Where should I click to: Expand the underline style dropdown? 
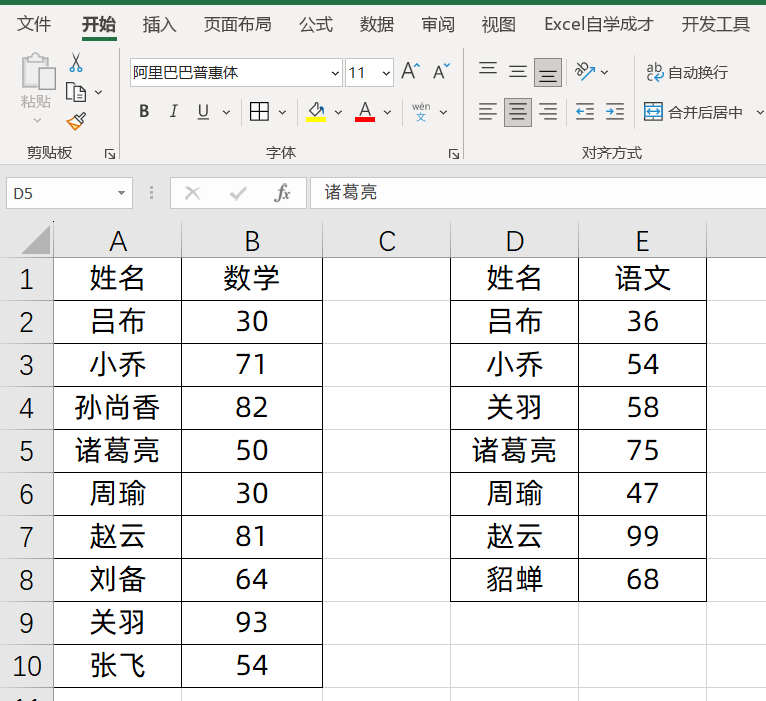coord(226,112)
